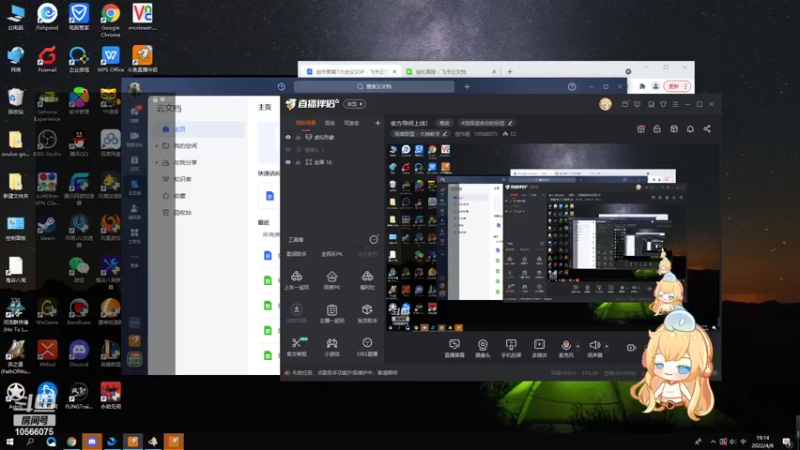The width and height of the screenshot is (800, 450).
Task: Click the share icon in 直播伴侣
Action: [x=707, y=129]
